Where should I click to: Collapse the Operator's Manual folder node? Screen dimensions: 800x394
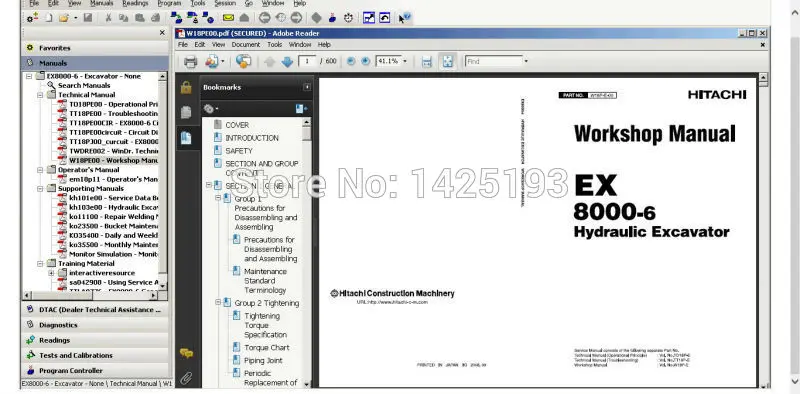pyautogui.click(x=40, y=170)
